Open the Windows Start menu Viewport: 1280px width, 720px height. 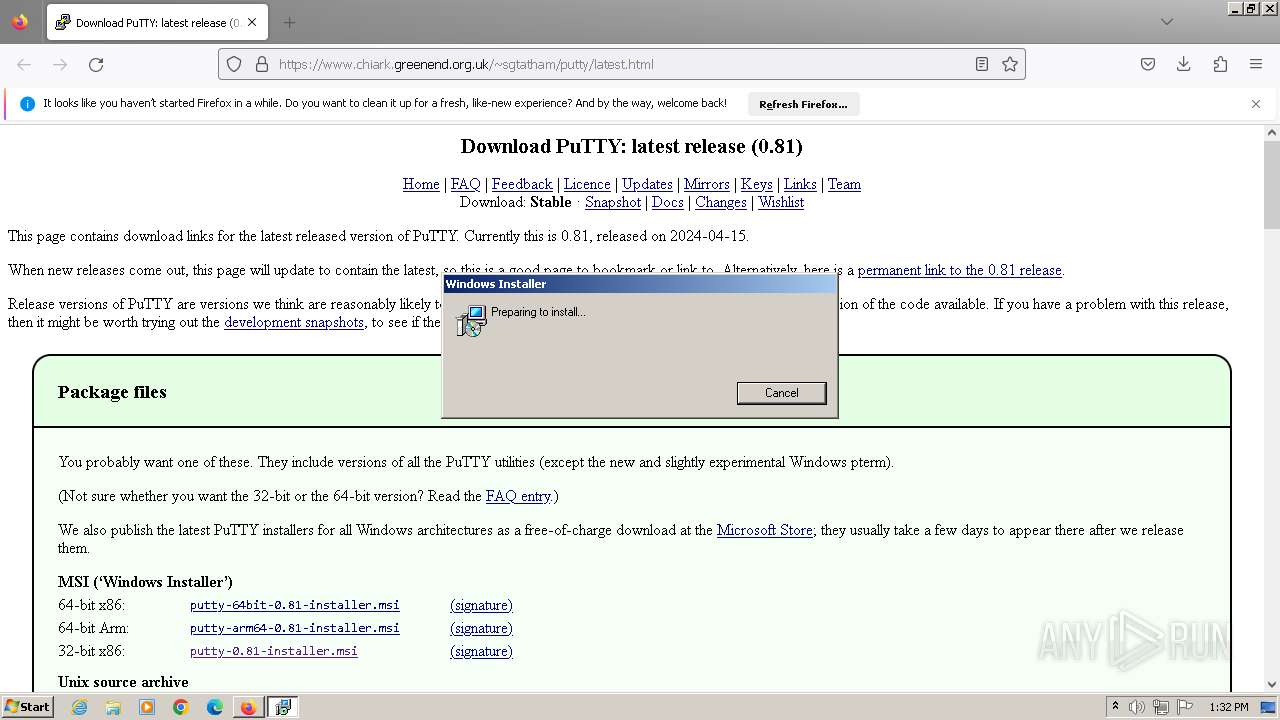point(28,707)
